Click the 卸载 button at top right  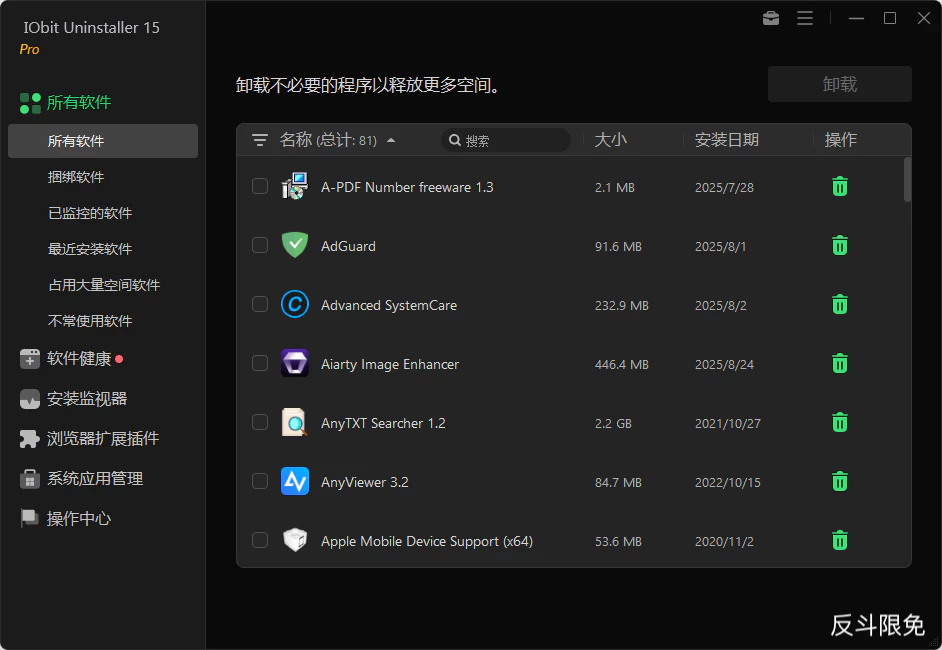[x=839, y=83]
